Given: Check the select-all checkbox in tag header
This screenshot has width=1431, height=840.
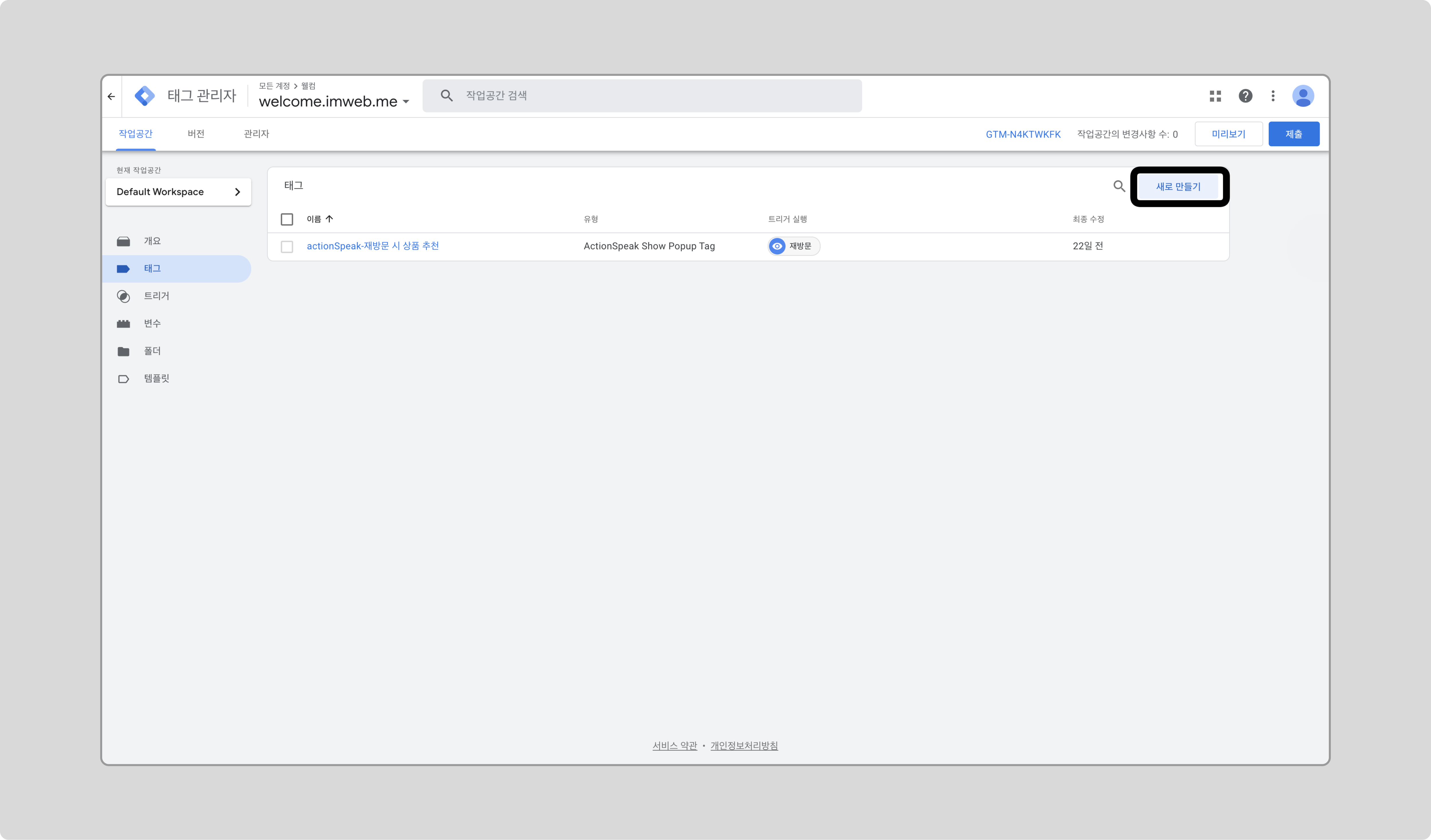Looking at the screenshot, I should (287, 219).
